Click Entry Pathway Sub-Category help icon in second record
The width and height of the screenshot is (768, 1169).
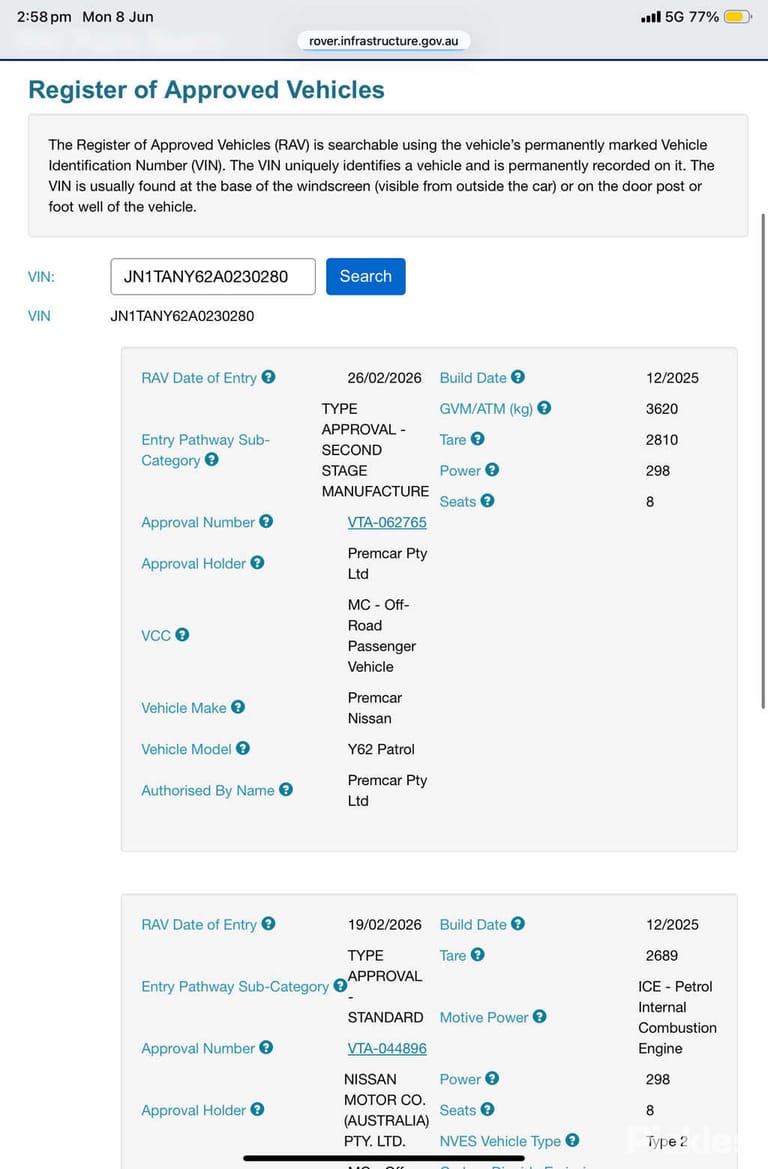point(340,986)
